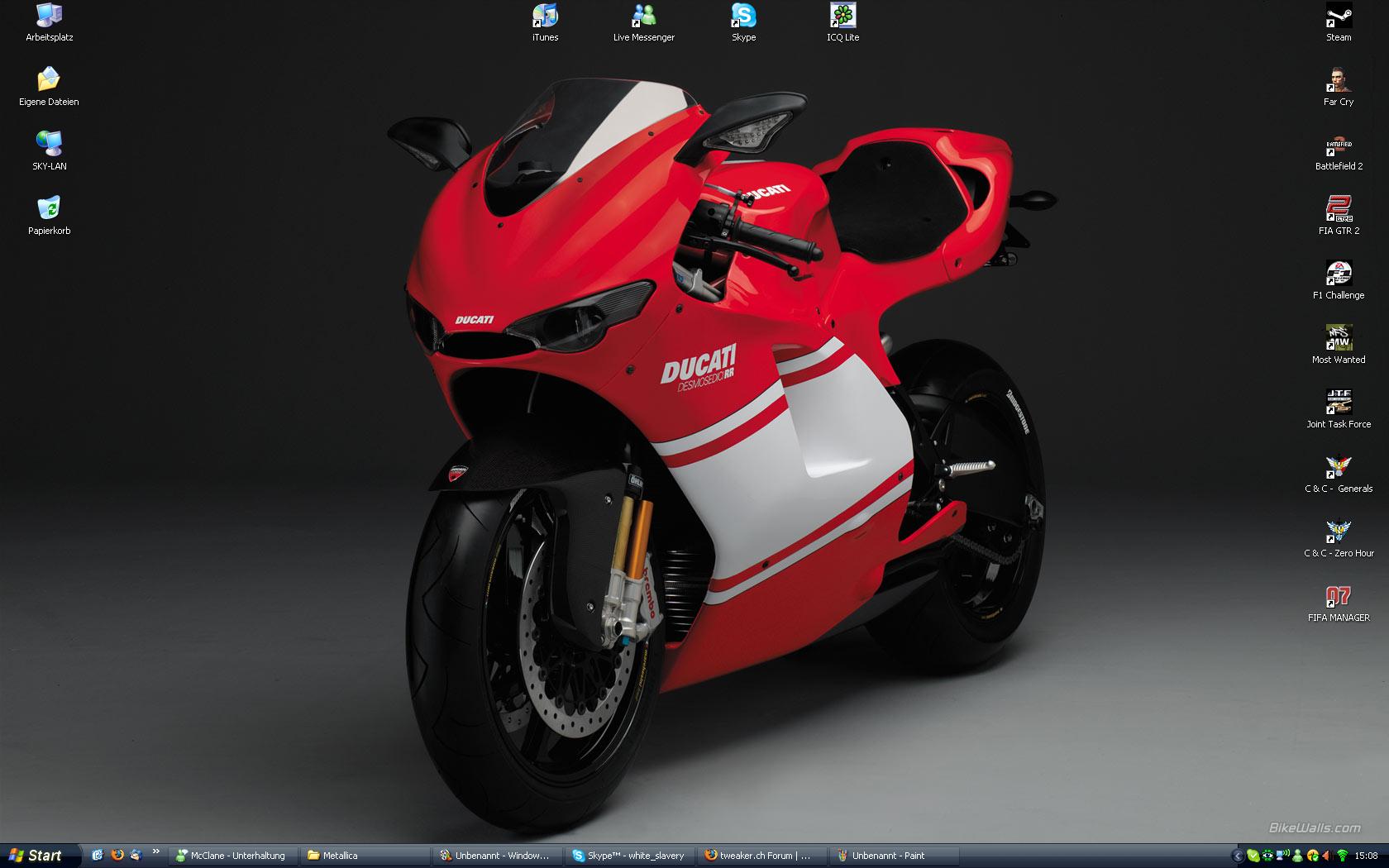Switch to the Metallica folder window
The height and width of the screenshot is (868, 1389).
[364, 856]
